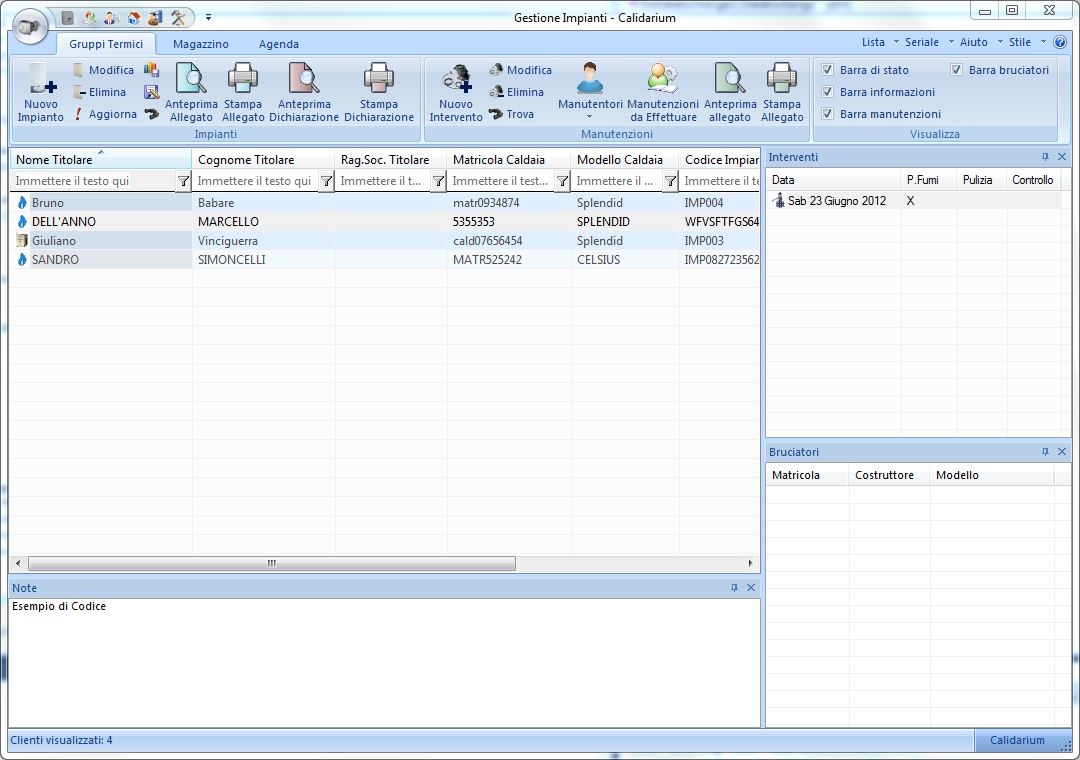This screenshot has height=760, width=1080.
Task: Open the Manutentori dropdown button
Action: coord(590,92)
